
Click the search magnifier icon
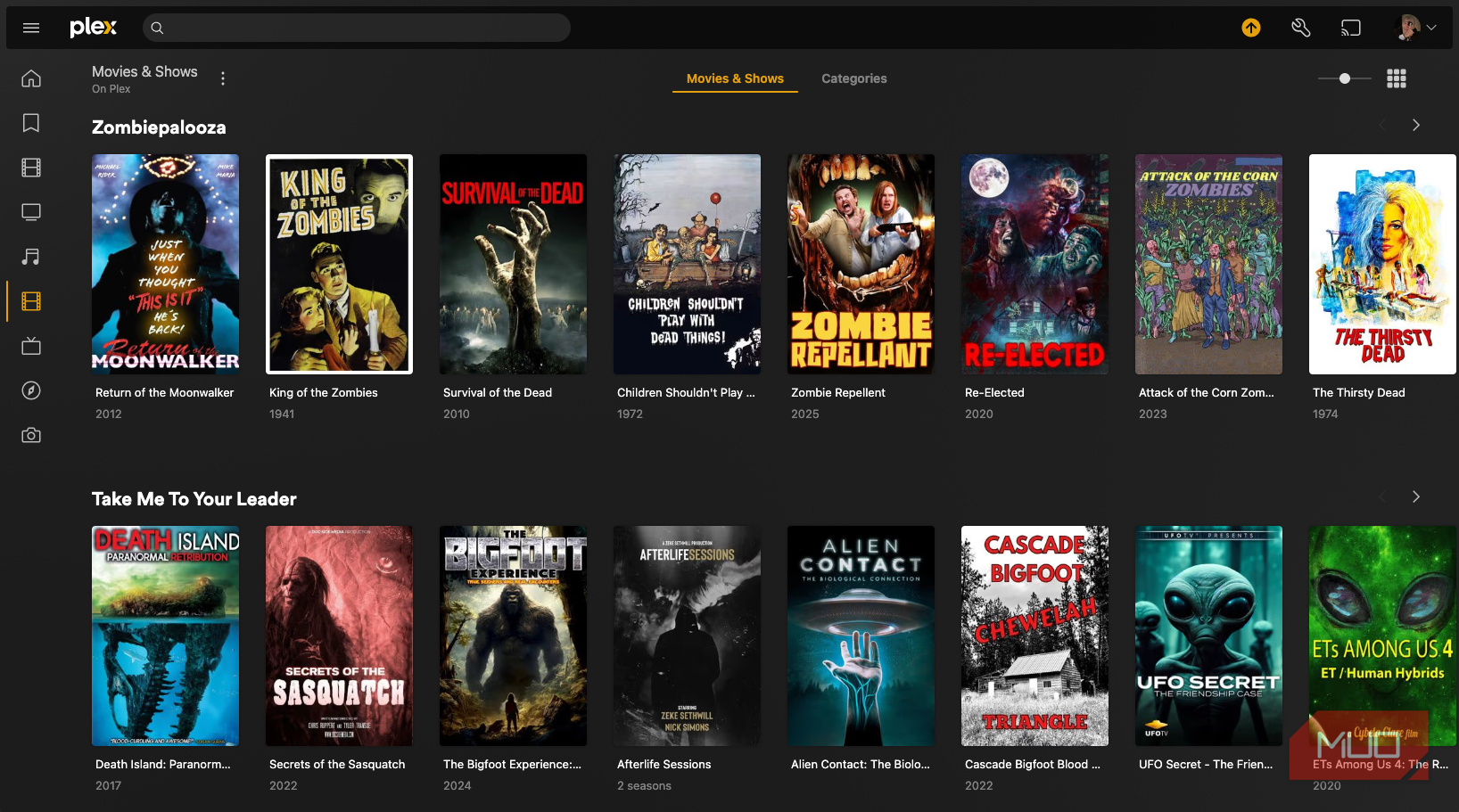tap(157, 28)
